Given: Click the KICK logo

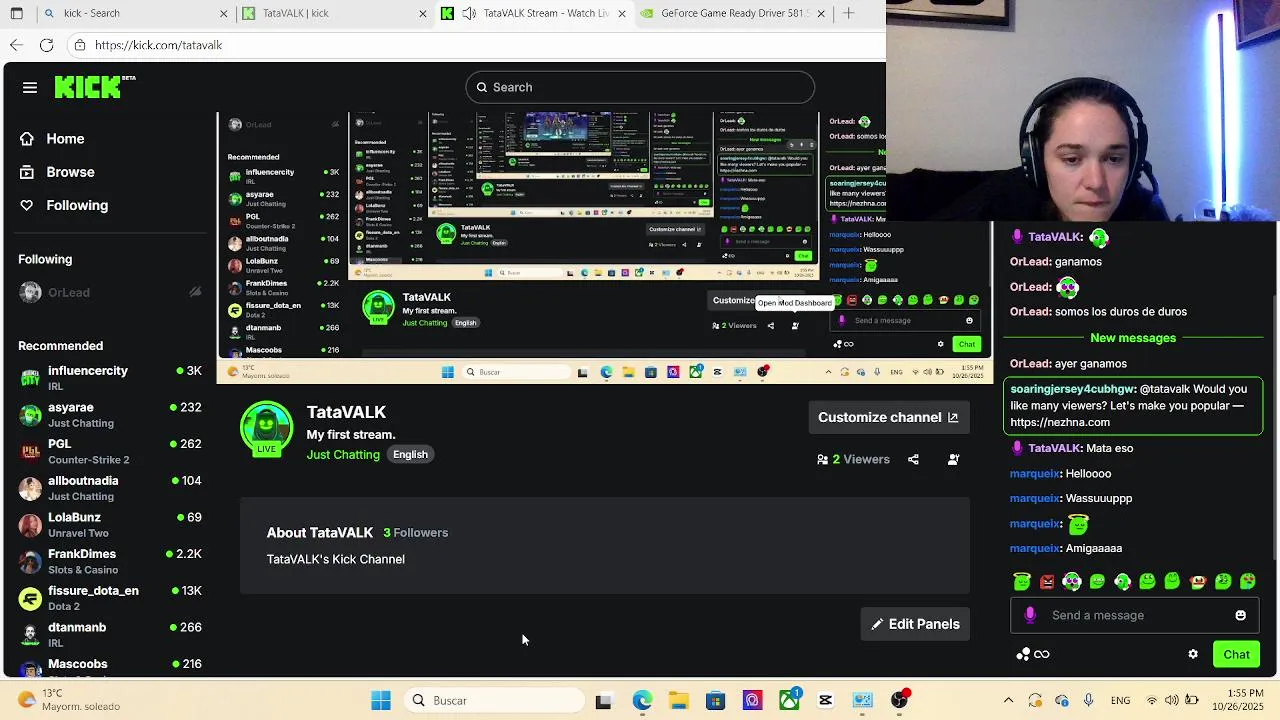Looking at the screenshot, I should coord(94,87).
